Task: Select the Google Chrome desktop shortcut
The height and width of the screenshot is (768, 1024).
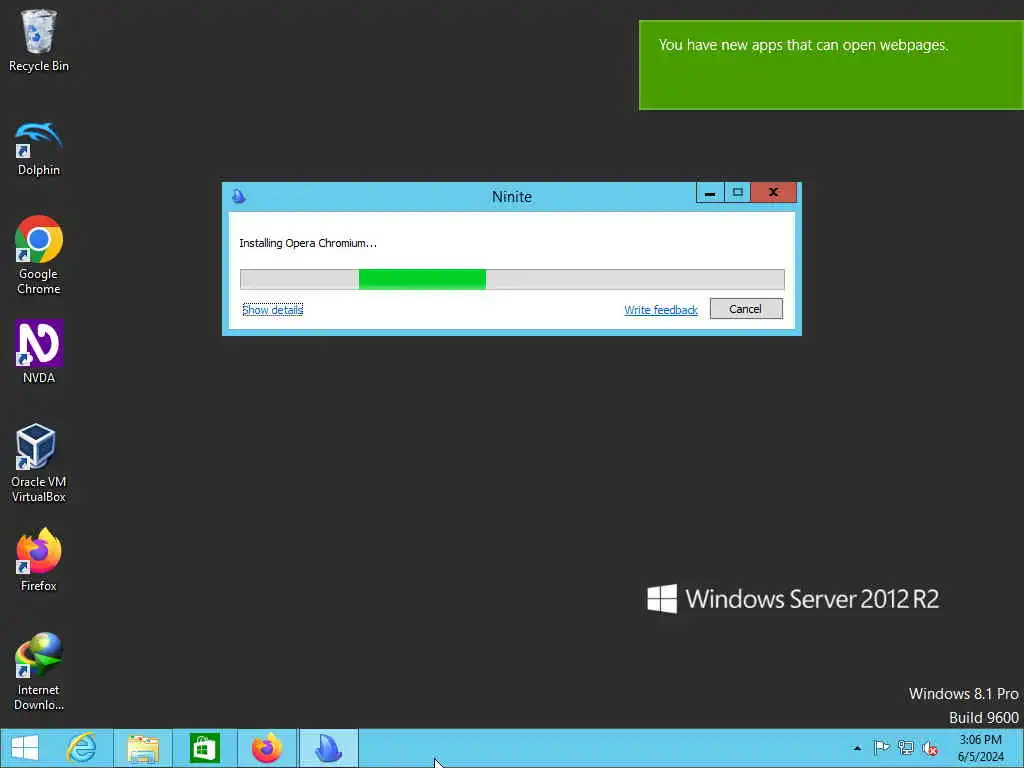Action: (x=39, y=255)
